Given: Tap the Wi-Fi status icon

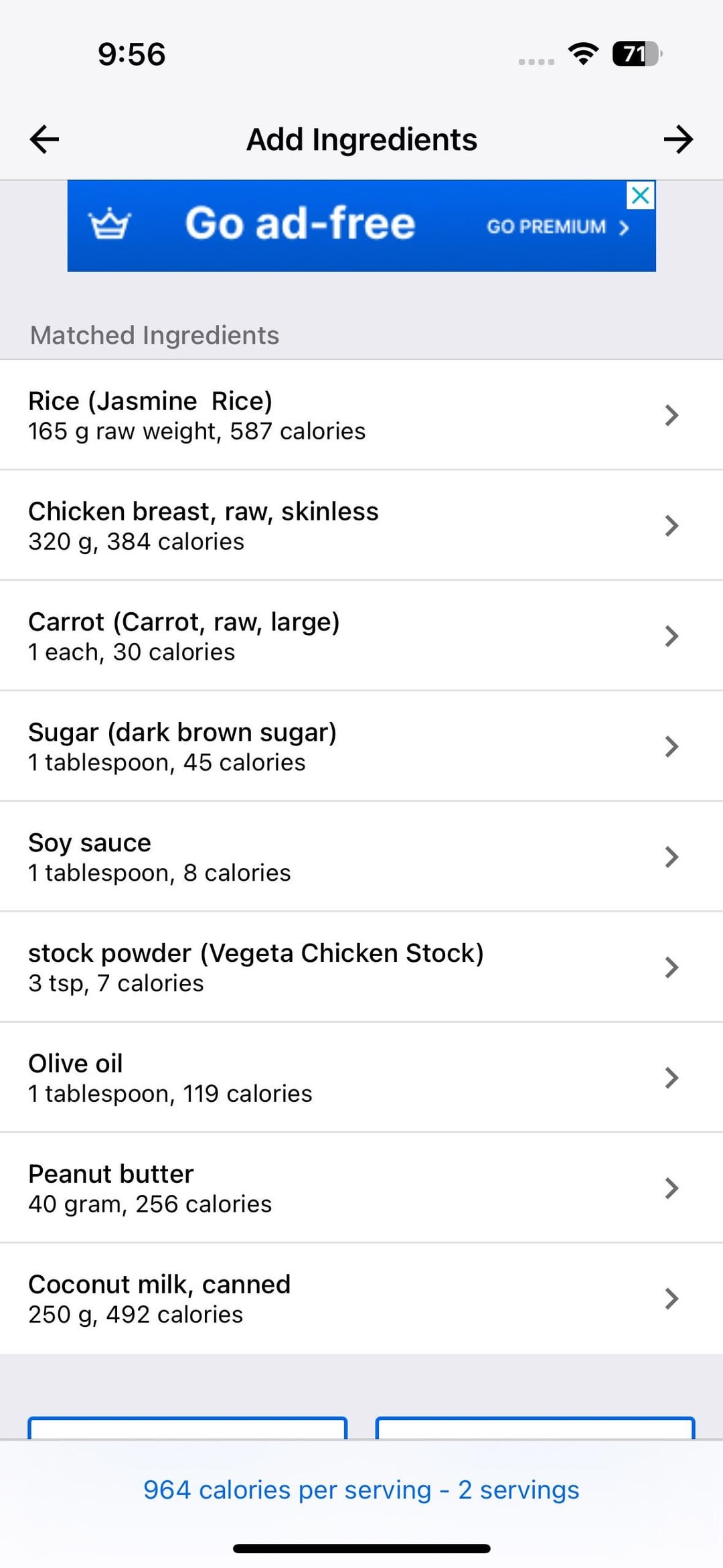Looking at the screenshot, I should click(583, 54).
